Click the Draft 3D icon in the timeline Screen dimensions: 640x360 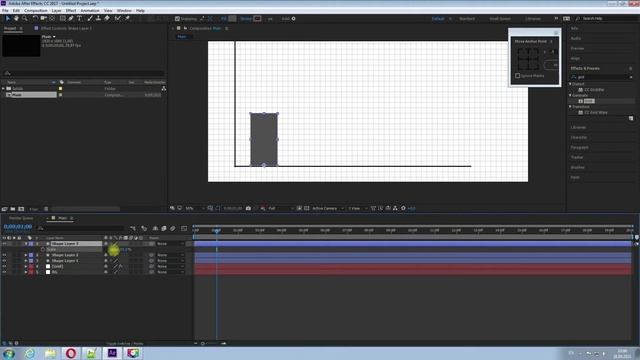pyautogui.click(x=144, y=229)
